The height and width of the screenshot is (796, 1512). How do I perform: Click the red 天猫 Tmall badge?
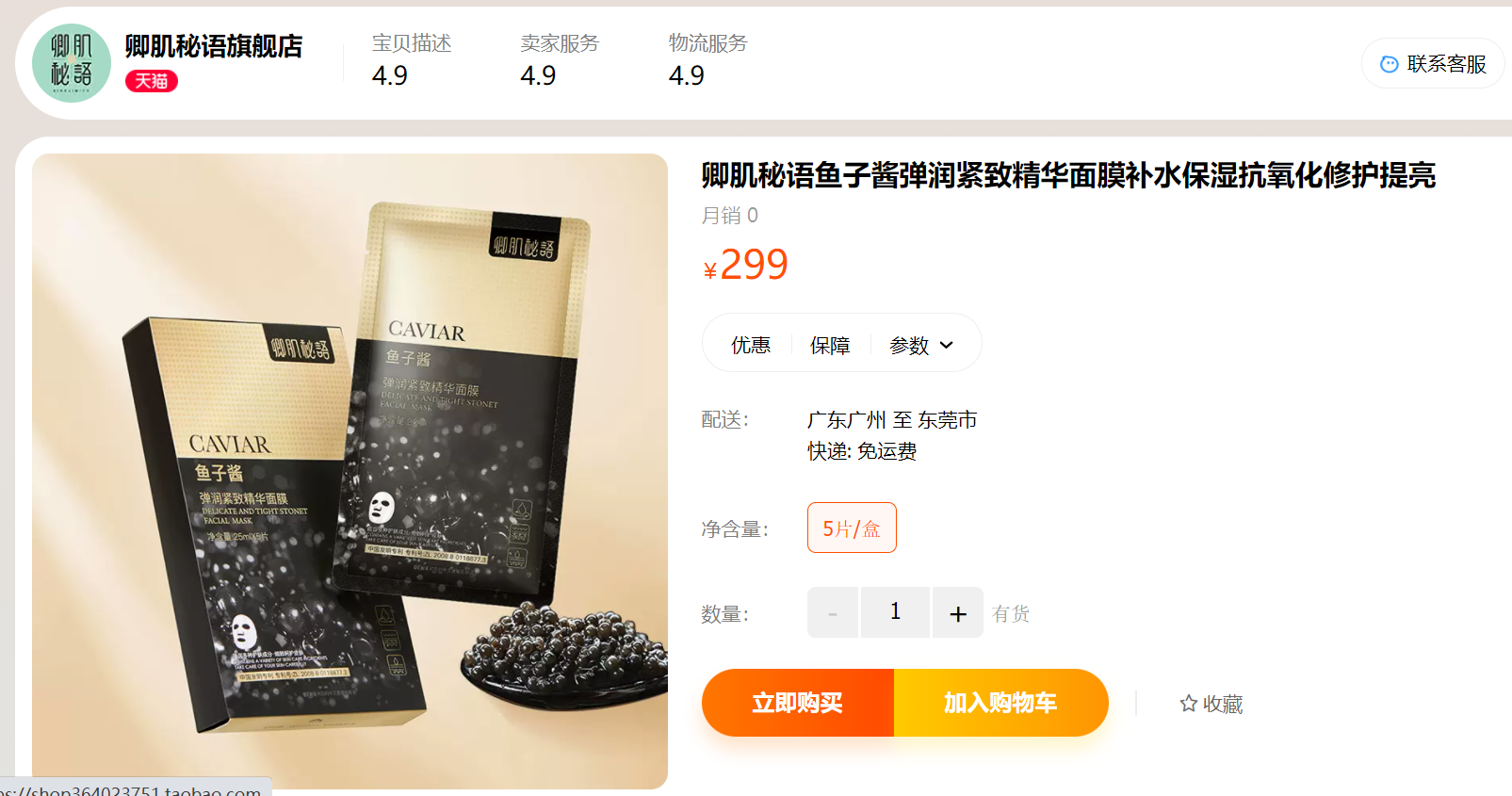click(x=152, y=81)
